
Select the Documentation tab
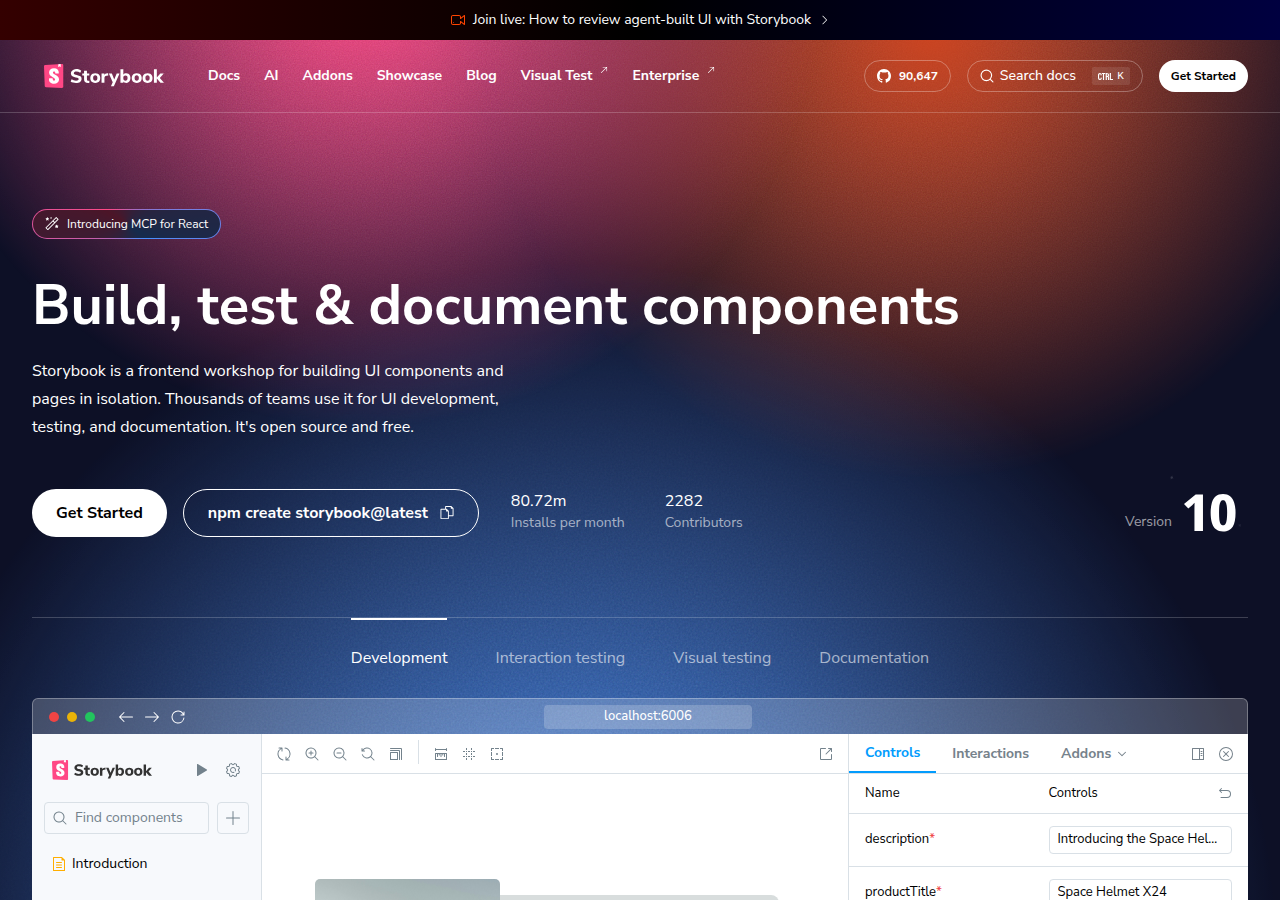coord(874,658)
